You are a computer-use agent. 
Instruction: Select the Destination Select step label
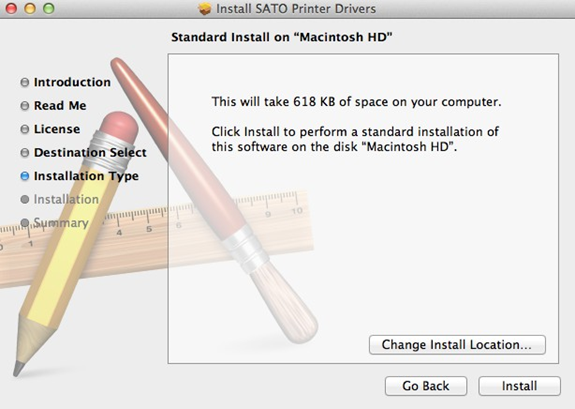click(90, 153)
